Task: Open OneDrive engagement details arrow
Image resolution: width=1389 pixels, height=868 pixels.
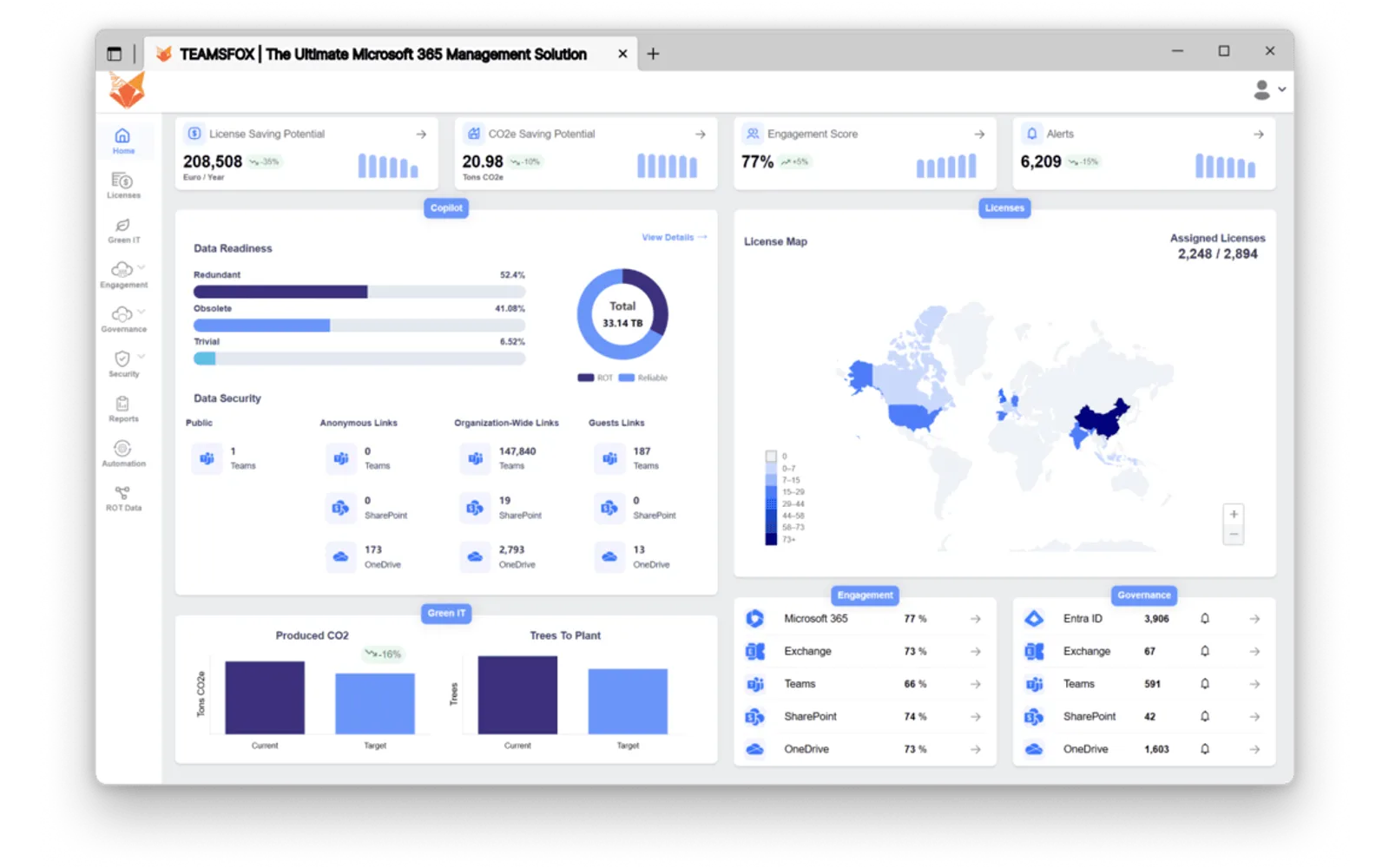Action: (x=976, y=749)
